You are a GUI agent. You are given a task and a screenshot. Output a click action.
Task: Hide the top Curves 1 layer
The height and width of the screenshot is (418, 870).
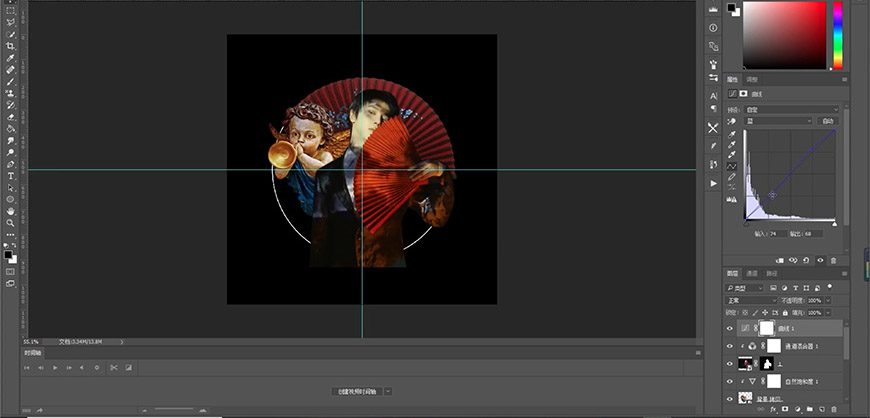tap(730, 329)
